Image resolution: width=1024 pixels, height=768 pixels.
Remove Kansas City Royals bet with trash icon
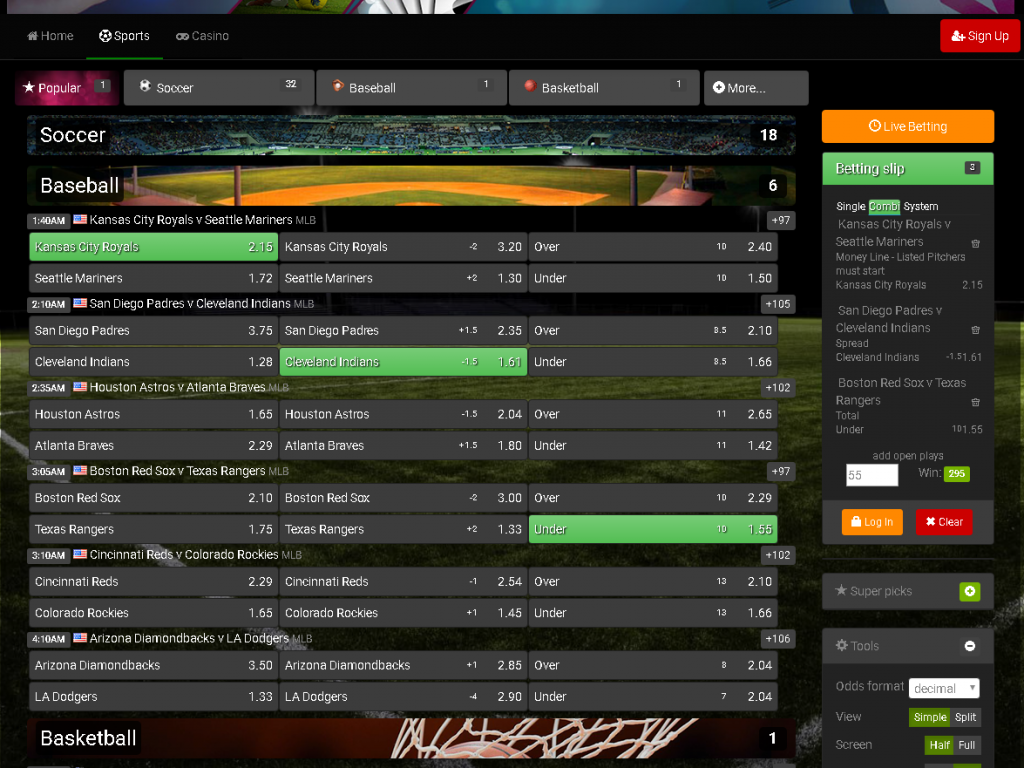pyautogui.click(x=976, y=244)
